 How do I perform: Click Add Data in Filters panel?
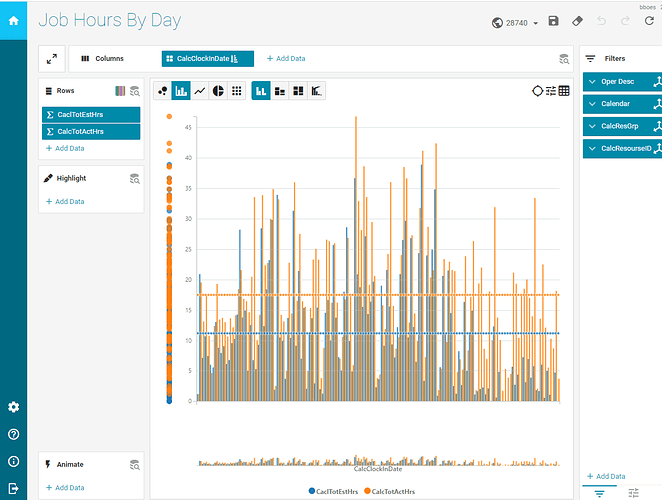tap(606, 476)
